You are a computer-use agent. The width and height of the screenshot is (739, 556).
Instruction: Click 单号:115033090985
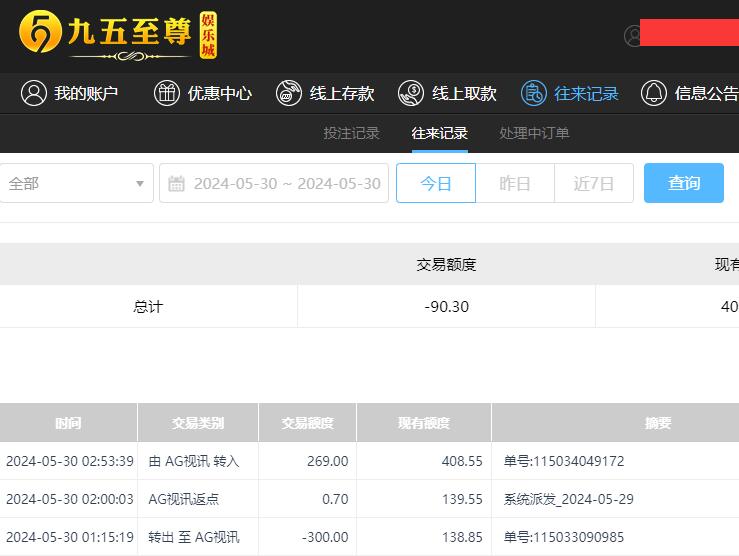pos(564,537)
